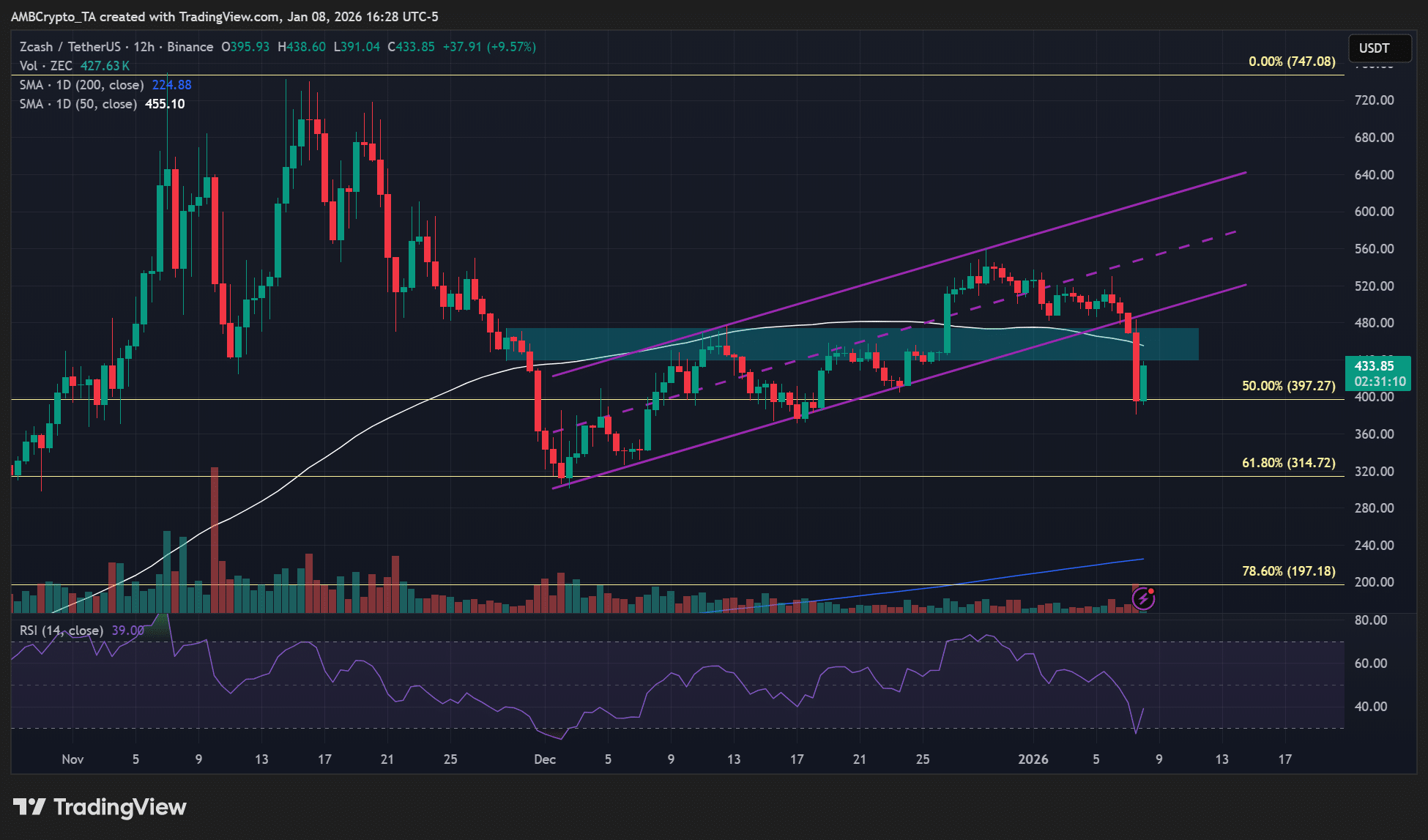The width and height of the screenshot is (1428, 840).
Task: Click the 61.80% (314.72) Fibonacci label
Action: click(x=1289, y=463)
